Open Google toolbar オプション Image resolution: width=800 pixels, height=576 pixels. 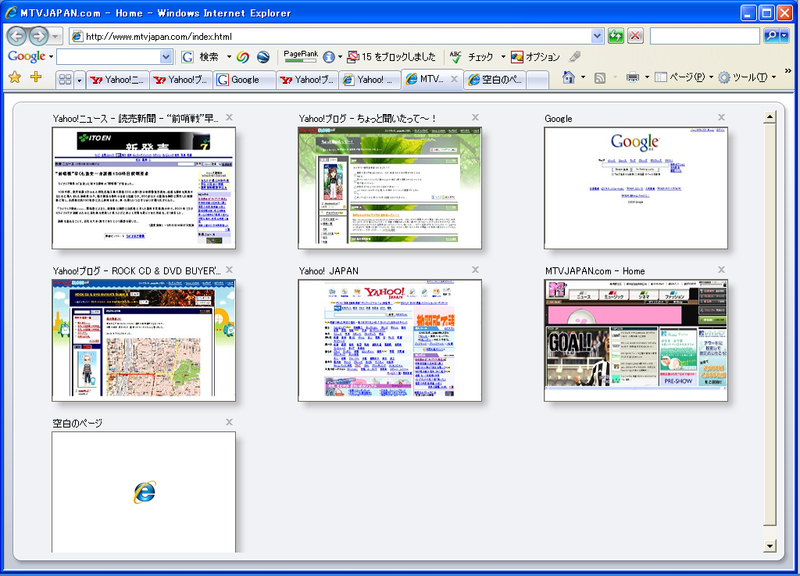[x=535, y=57]
